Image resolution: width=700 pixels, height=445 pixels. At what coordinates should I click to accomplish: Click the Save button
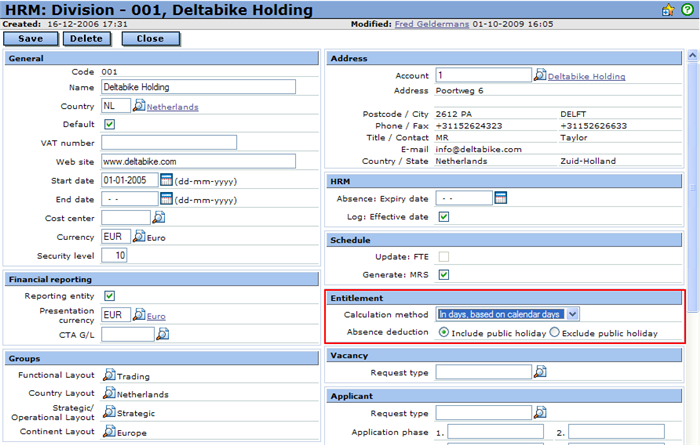30,39
